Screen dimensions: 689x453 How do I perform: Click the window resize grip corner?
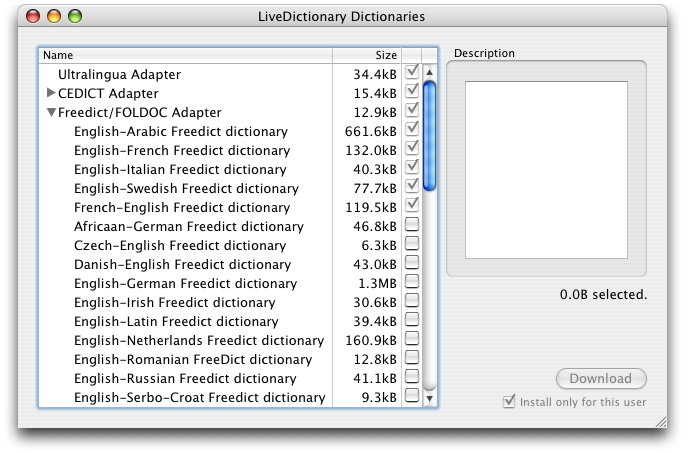click(660, 422)
